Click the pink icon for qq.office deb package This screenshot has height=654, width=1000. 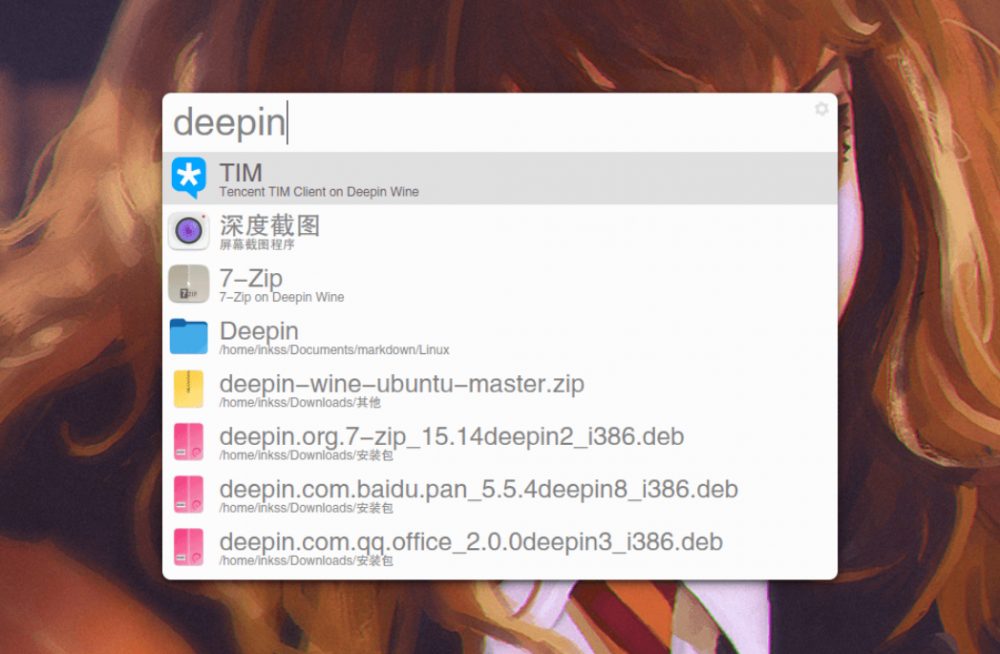coord(189,547)
